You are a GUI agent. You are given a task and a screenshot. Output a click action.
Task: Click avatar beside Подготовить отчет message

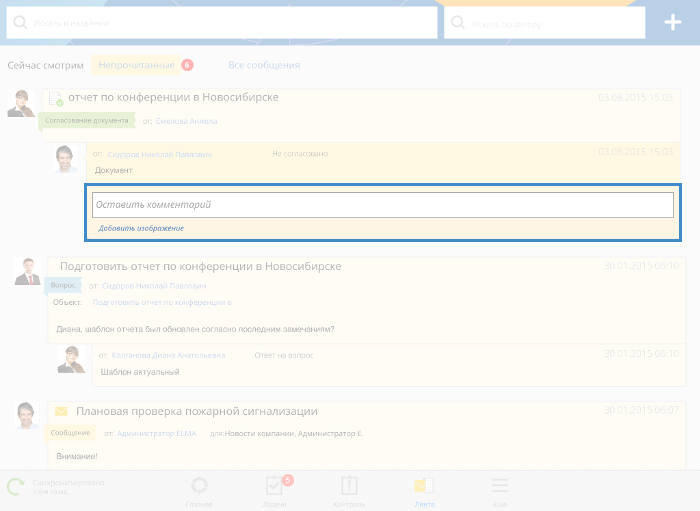point(27,271)
